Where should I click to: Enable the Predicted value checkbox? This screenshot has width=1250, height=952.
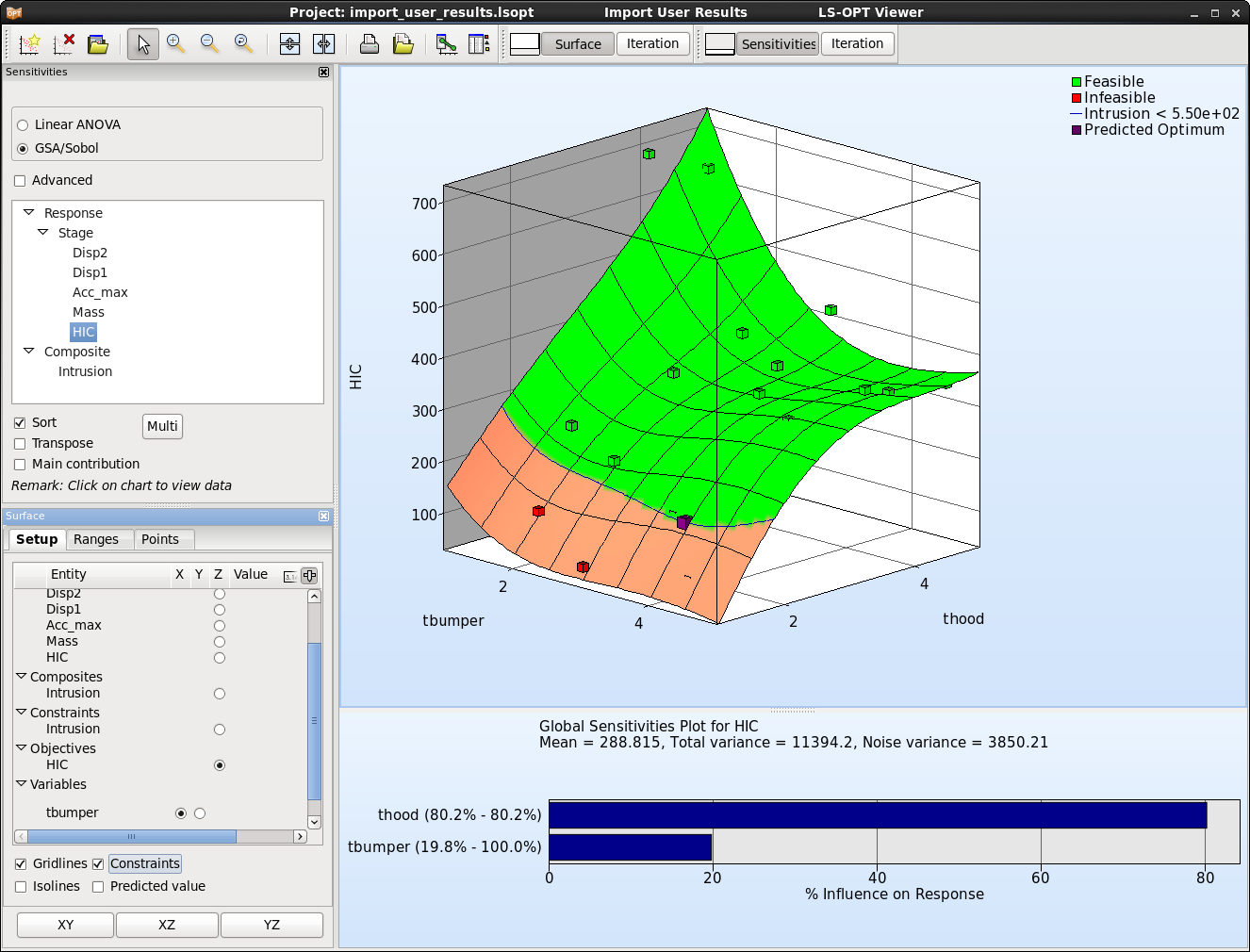[98, 886]
